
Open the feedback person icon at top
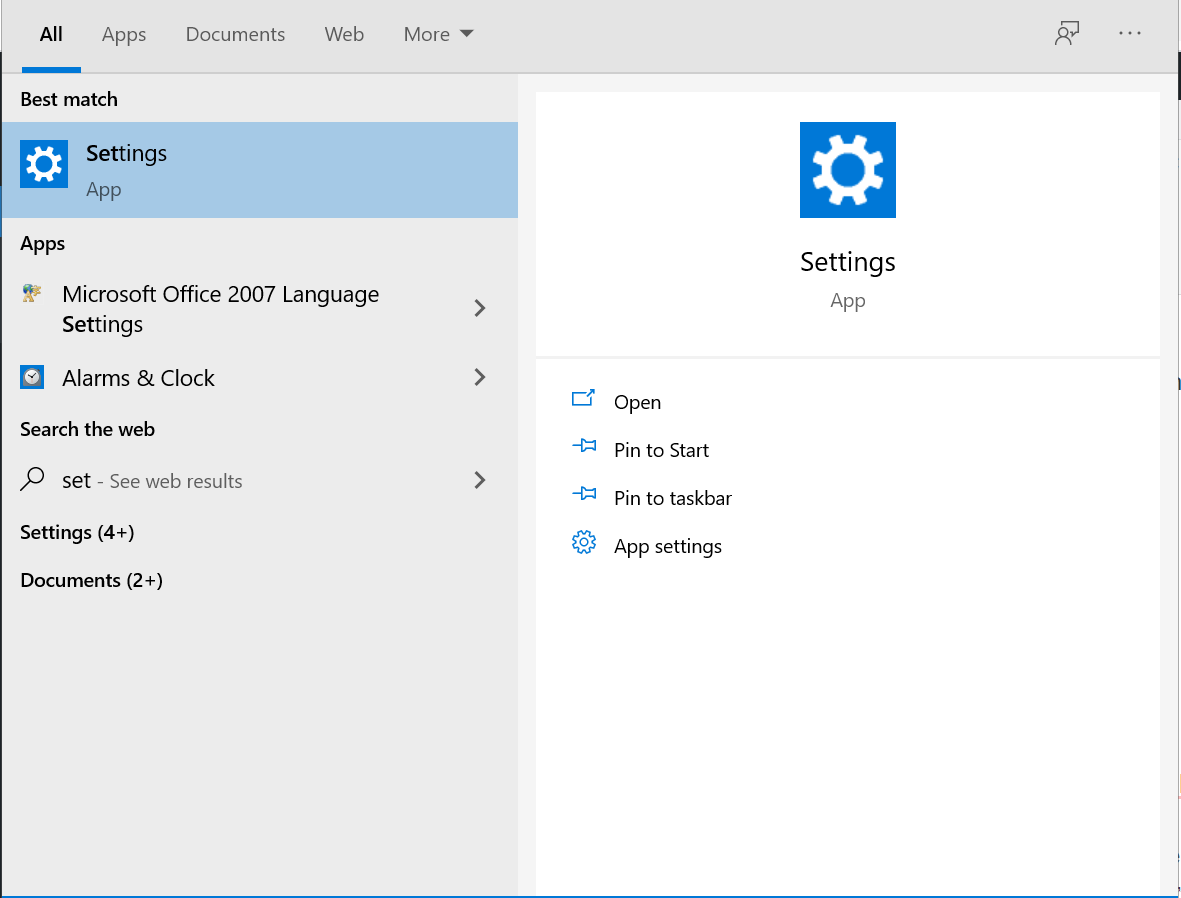pos(1067,34)
